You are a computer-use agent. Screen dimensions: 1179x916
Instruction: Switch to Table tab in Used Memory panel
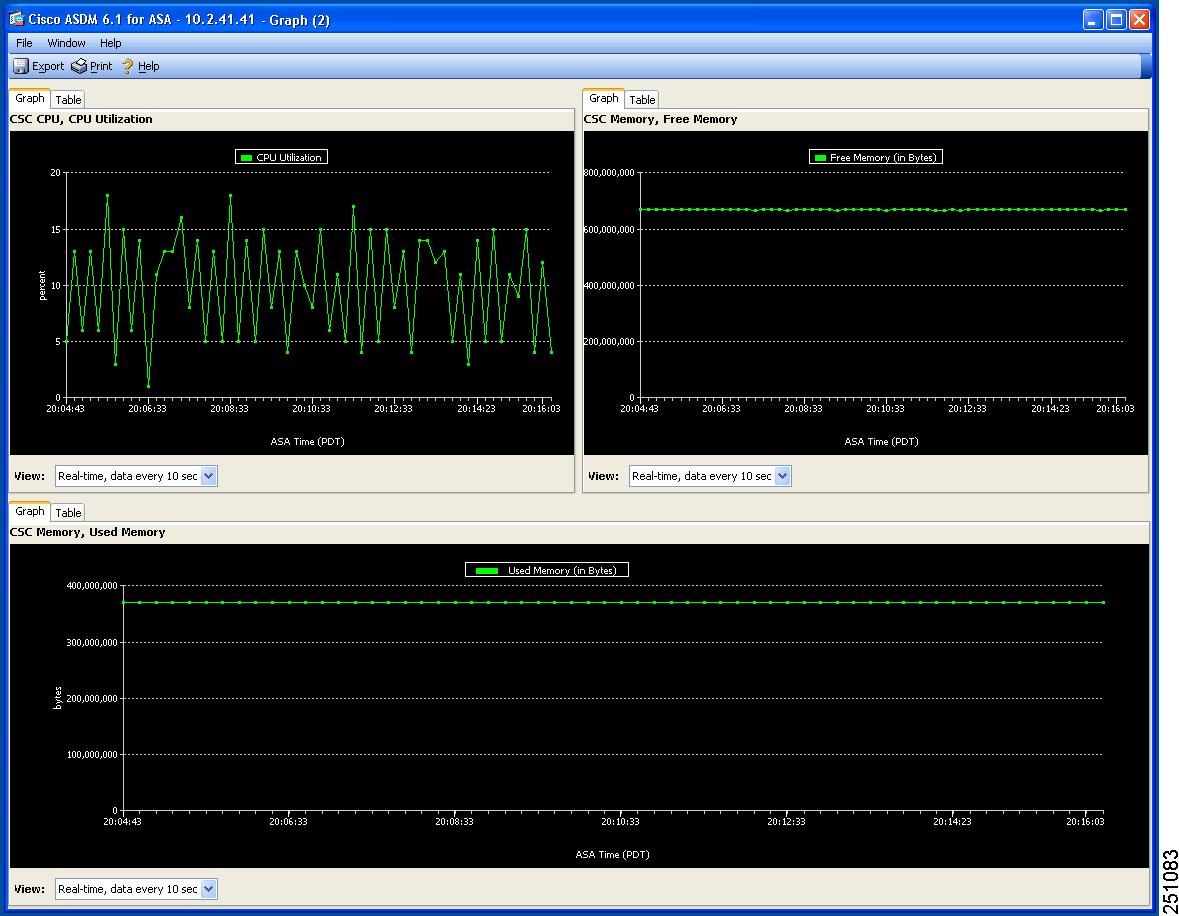click(x=68, y=512)
